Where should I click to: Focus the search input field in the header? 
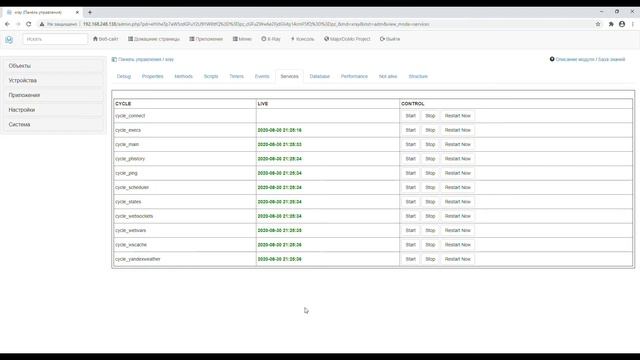(55, 39)
